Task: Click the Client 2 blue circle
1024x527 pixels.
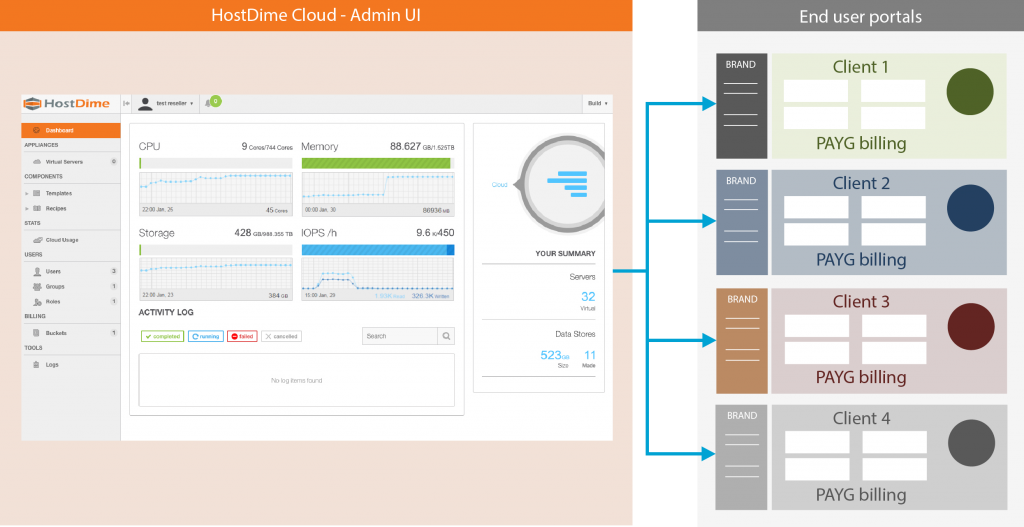Action: (970, 208)
